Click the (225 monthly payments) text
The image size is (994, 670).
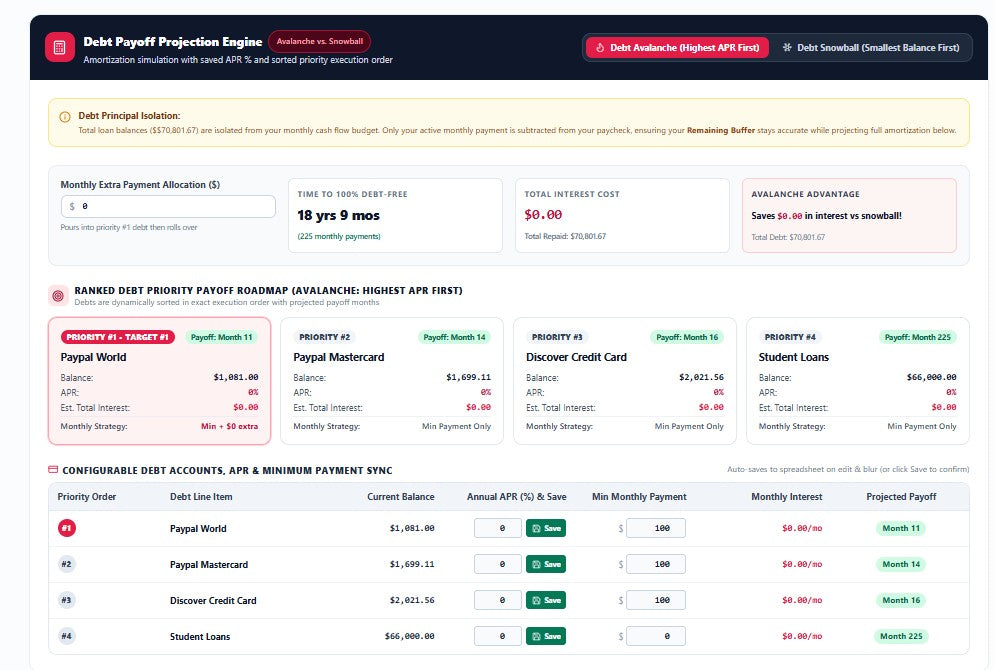point(339,236)
